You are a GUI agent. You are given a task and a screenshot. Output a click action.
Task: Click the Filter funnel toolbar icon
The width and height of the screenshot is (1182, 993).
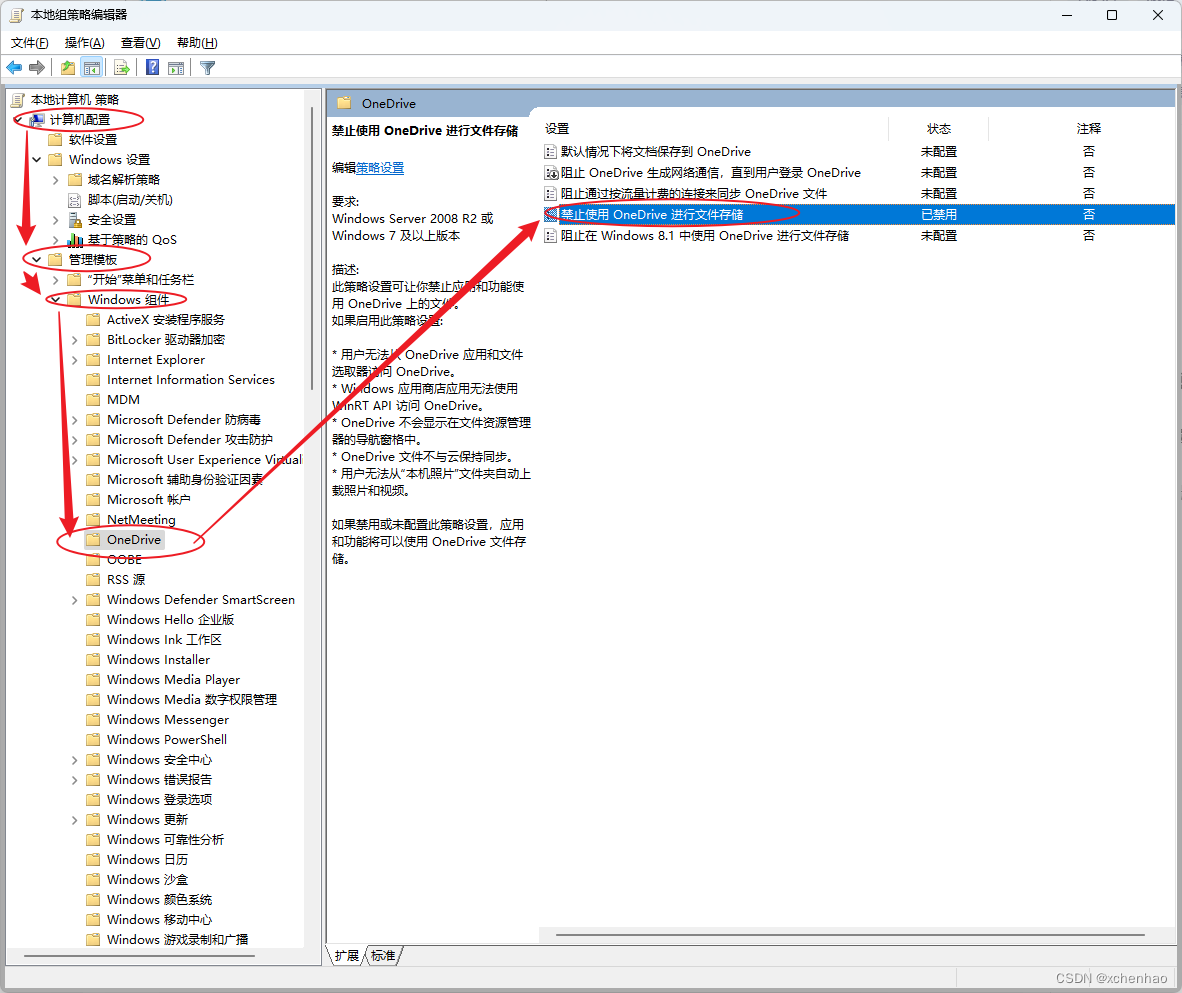[x=207, y=68]
